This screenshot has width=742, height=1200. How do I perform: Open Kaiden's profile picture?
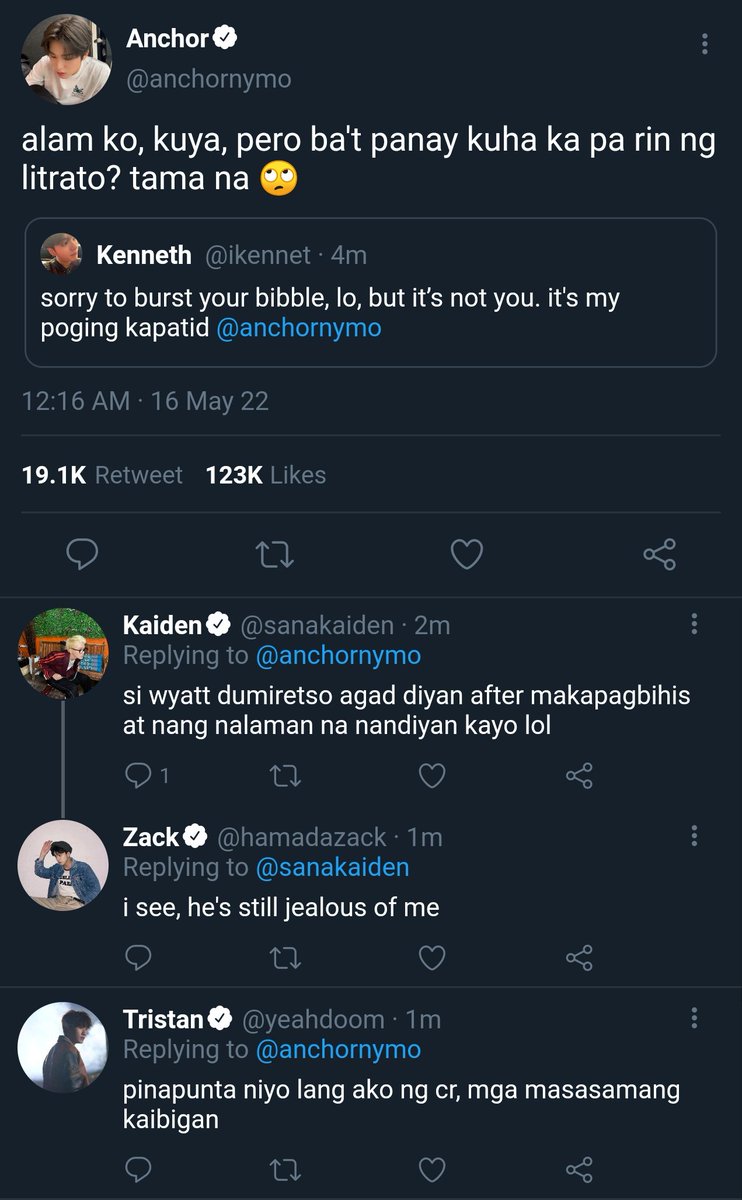[62, 653]
